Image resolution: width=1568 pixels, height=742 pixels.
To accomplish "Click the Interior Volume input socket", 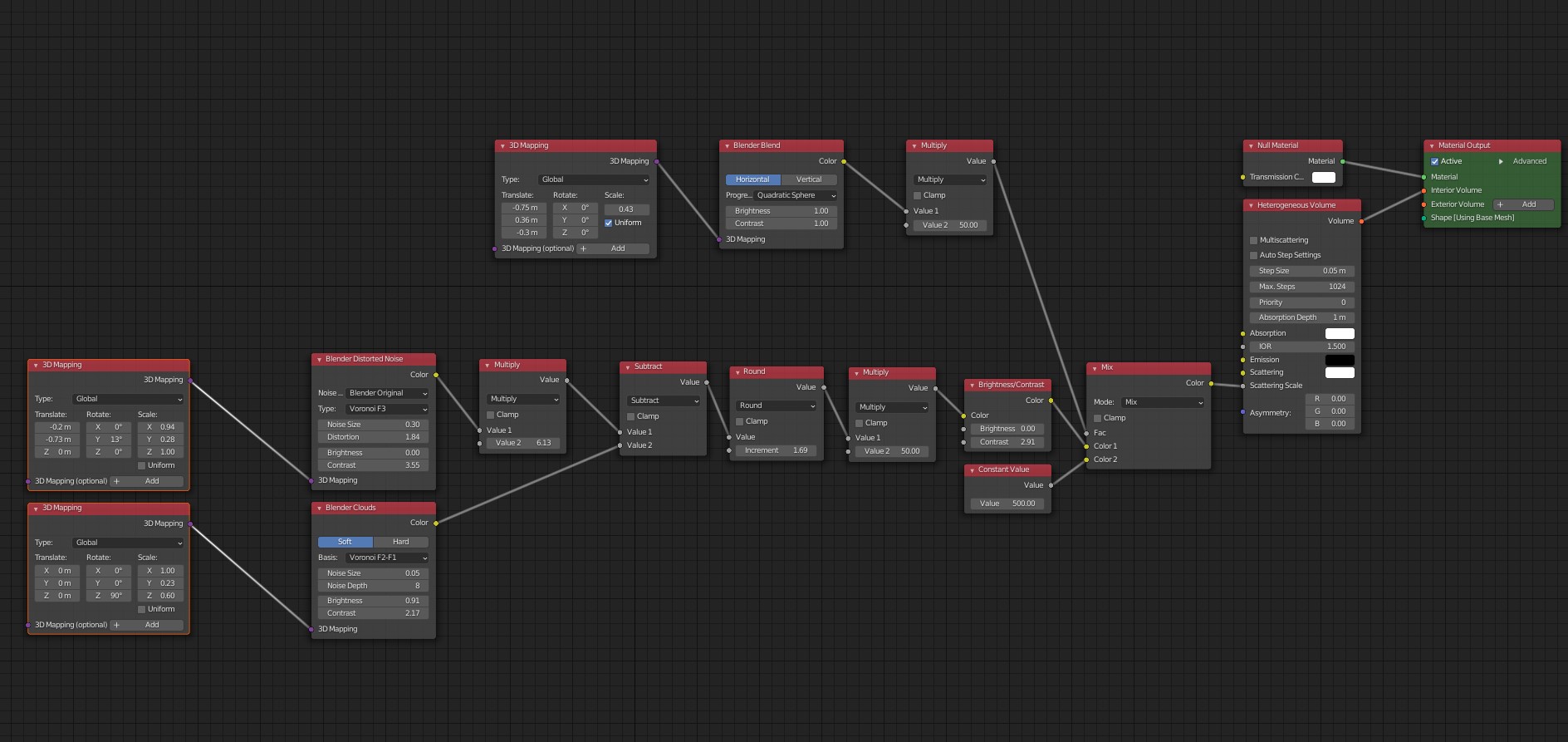I will [x=1423, y=190].
